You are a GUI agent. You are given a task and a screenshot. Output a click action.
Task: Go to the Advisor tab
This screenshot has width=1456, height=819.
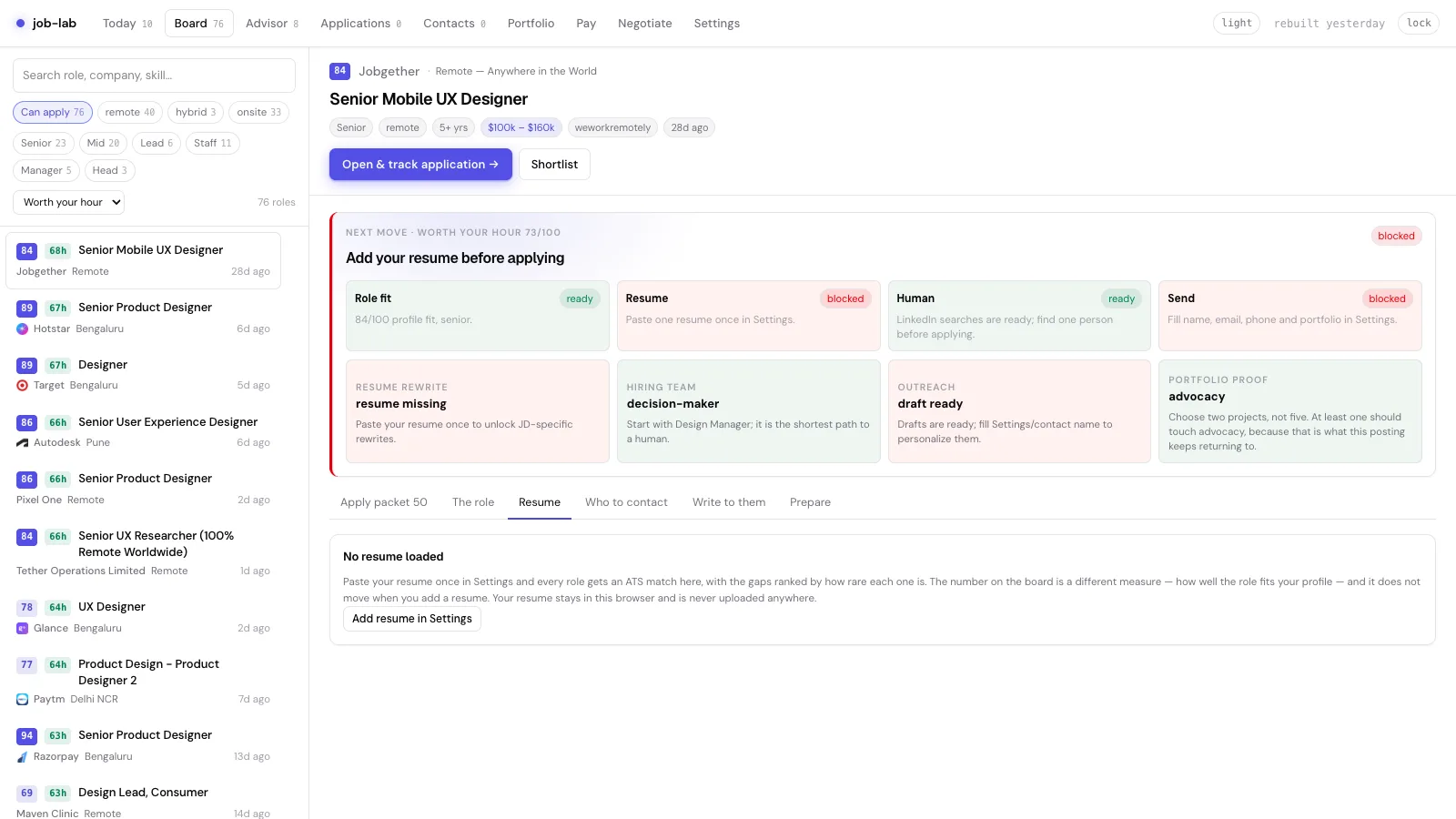(272, 24)
